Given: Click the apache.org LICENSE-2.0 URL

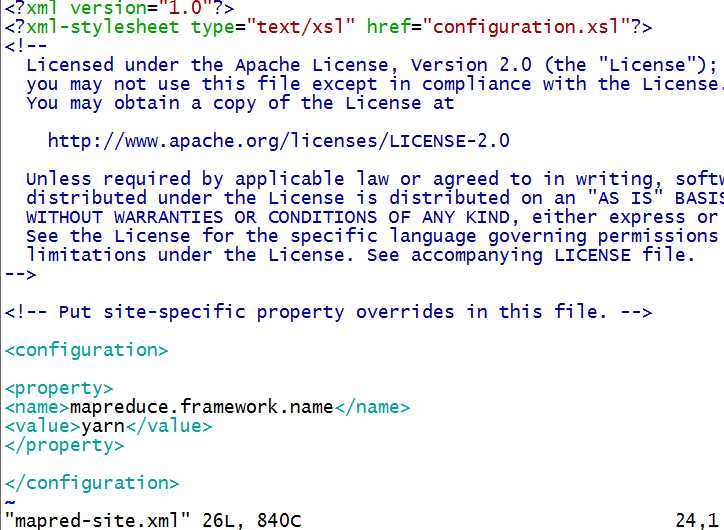Looking at the screenshot, I should tap(278, 141).
